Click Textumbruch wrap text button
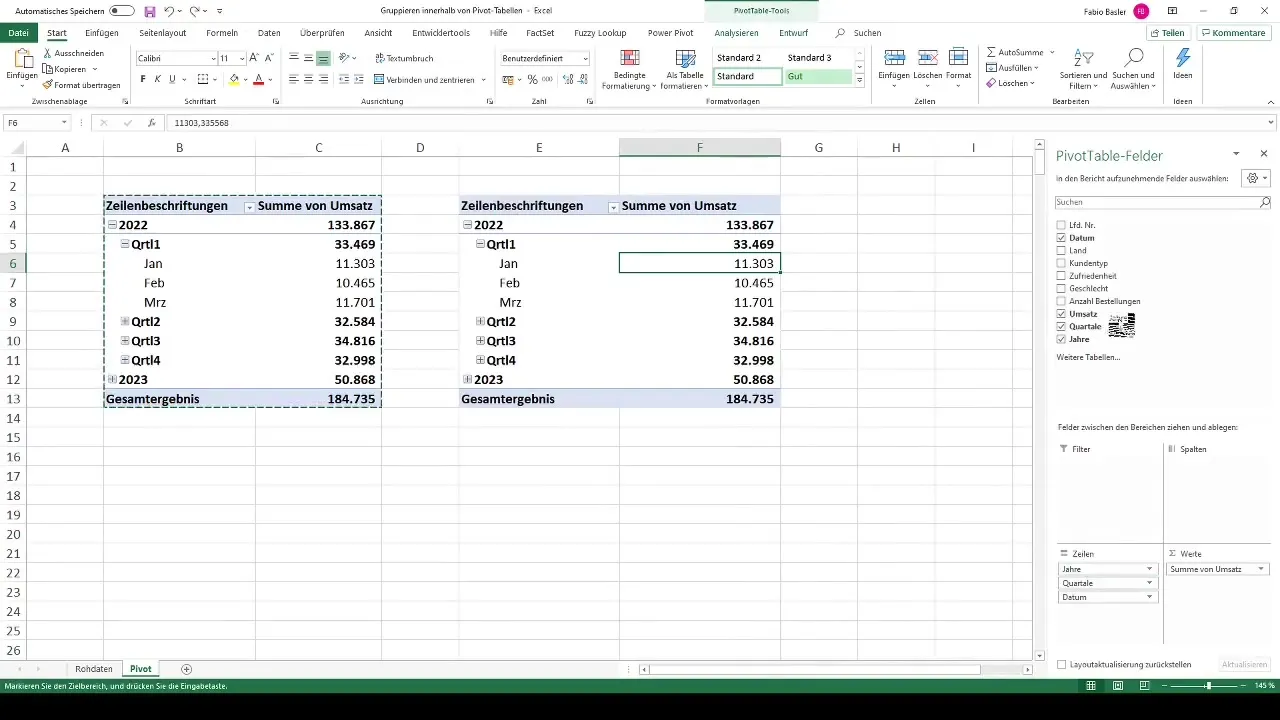Viewport: 1280px width, 720px height. click(x=403, y=58)
